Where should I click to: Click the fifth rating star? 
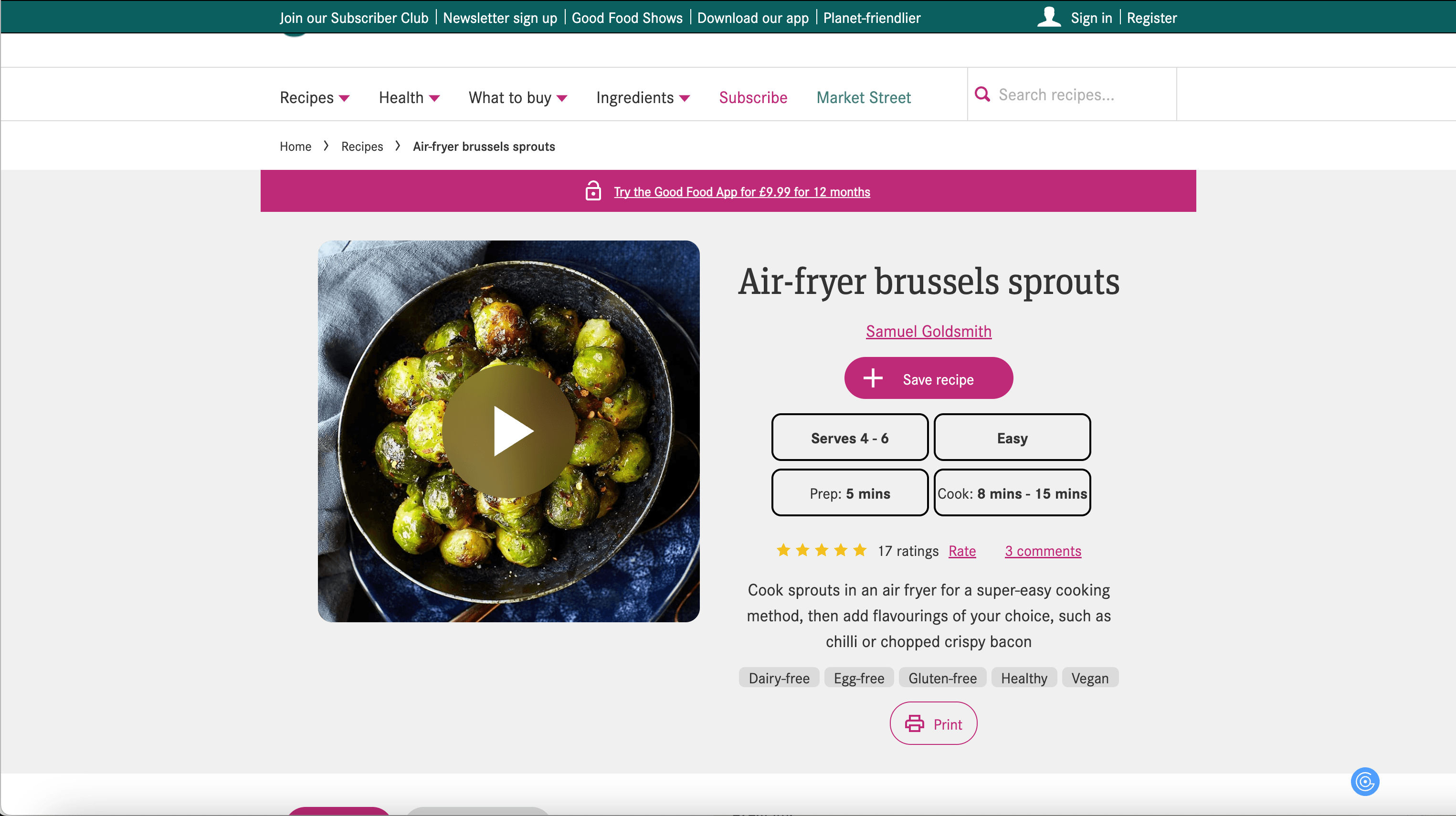click(860, 550)
